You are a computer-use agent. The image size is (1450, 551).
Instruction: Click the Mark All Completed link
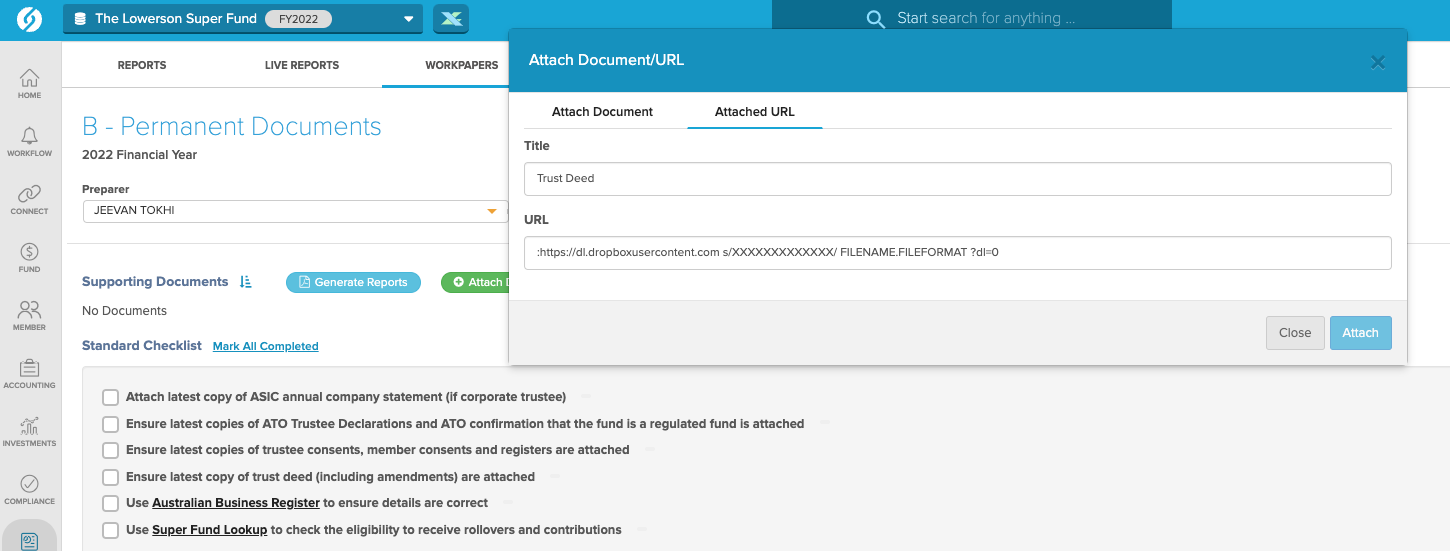click(265, 346)
